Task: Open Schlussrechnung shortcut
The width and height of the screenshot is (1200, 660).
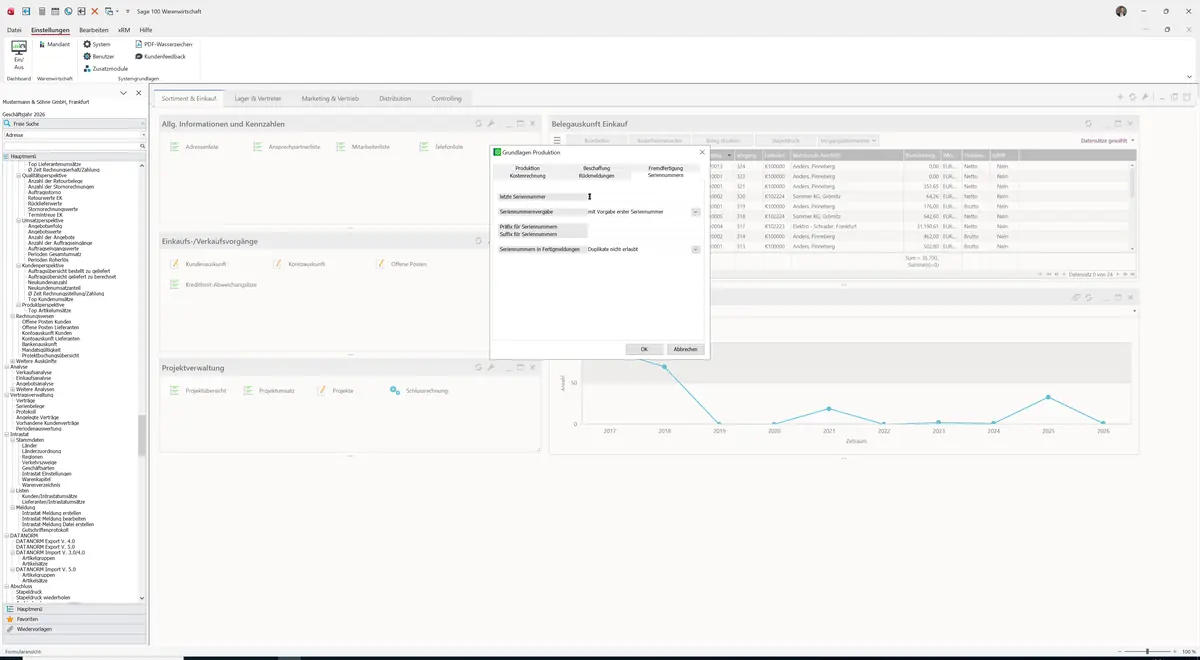Action: click(x=419, y=390)
